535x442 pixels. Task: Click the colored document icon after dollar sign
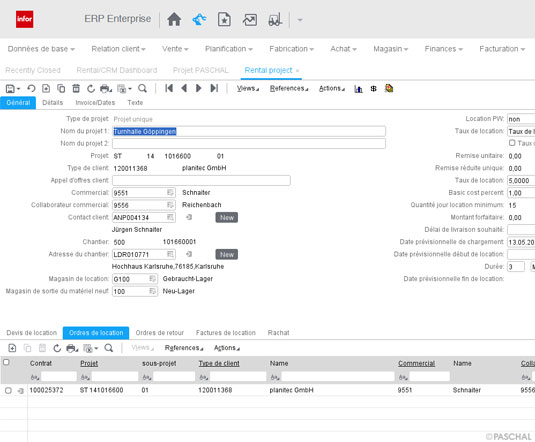click(x=389, y=88)
